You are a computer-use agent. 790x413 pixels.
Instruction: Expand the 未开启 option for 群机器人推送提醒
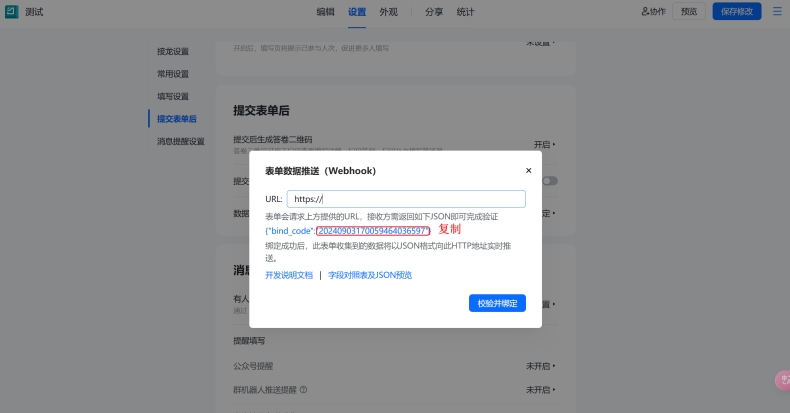click(541, 390)
